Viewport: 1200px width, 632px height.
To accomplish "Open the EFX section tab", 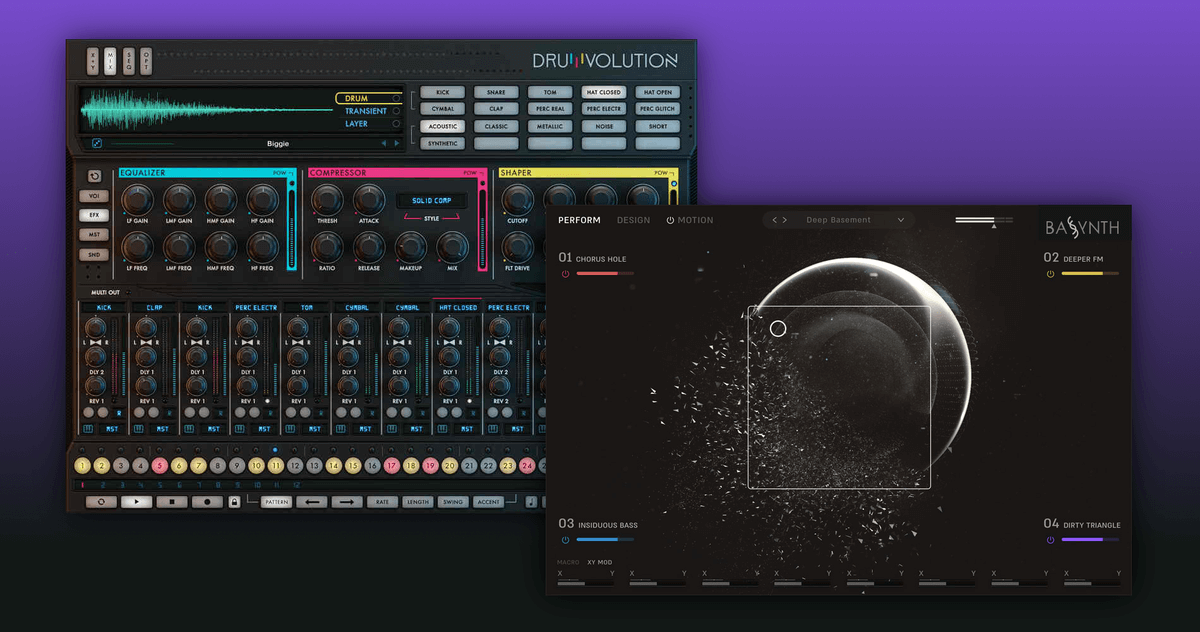I will (x=94, y=215).
